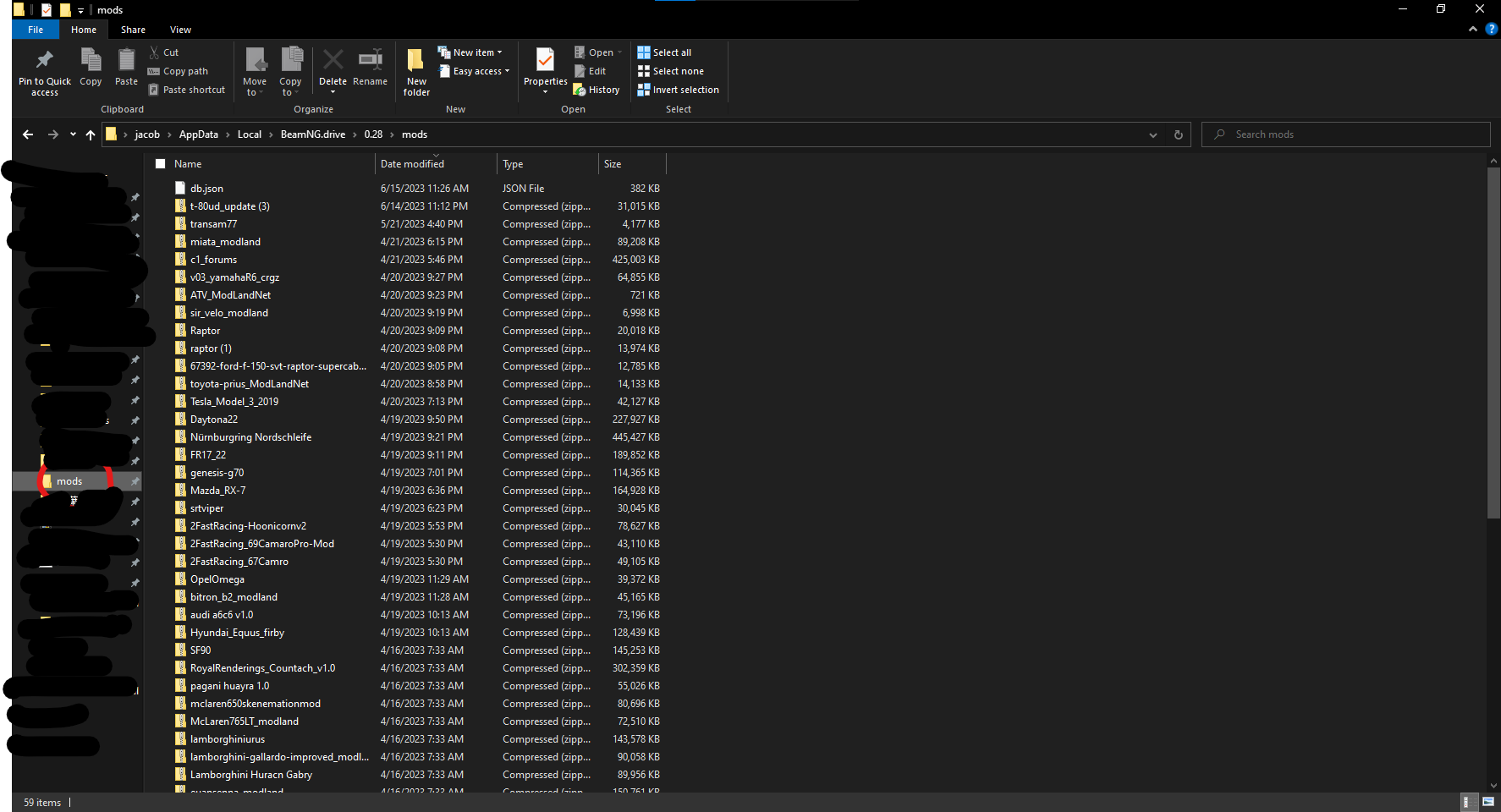Click Select none in ribbon
Screen dimensions: 1501x812
coord(671,71)
